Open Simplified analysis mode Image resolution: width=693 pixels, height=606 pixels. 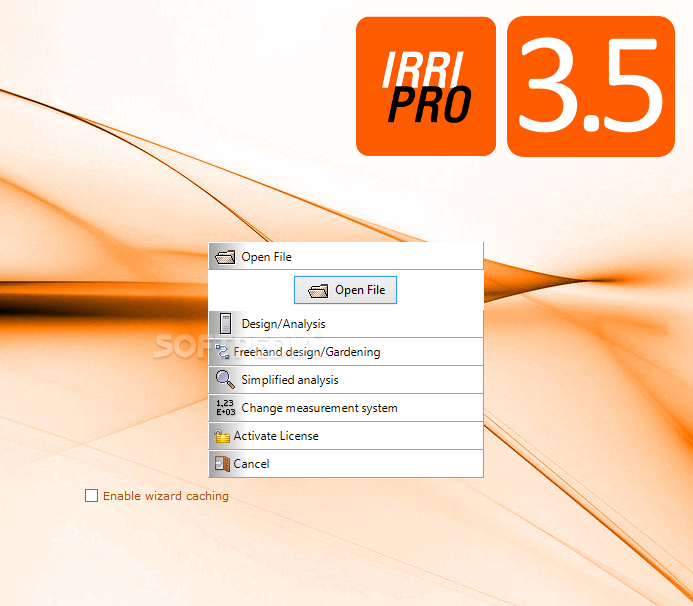click(x=346, y=380)
